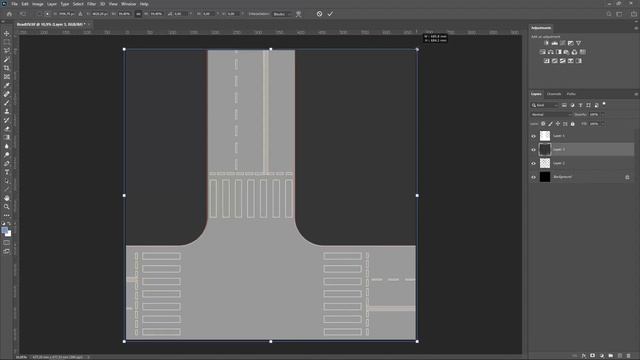The width and height of the screenshot is (640, 360).
Task: Add a Curves adjustment
Action: click(563, 43)
